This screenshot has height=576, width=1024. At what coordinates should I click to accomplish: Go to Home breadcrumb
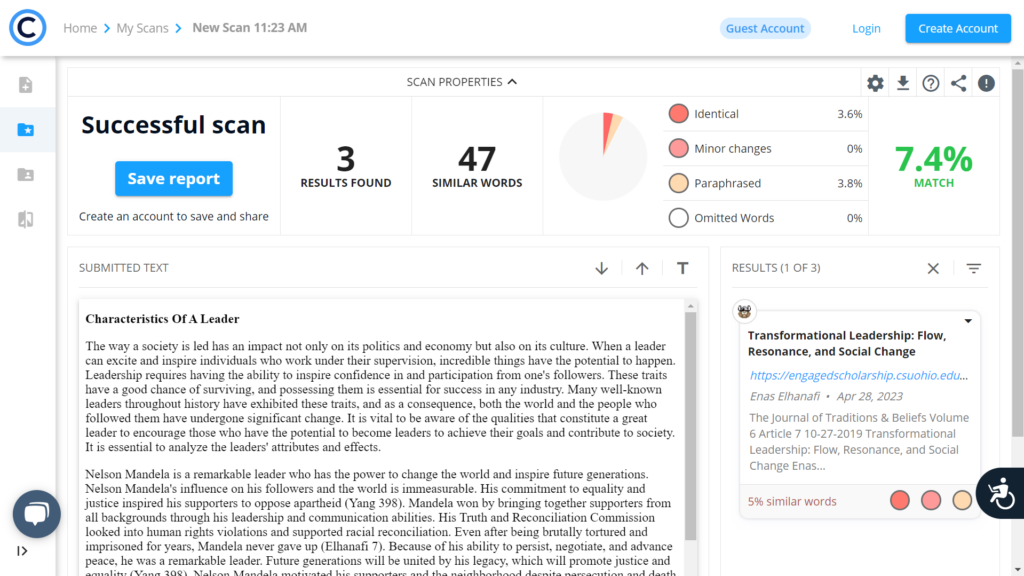pyautogui.click(x=80, y=28)
